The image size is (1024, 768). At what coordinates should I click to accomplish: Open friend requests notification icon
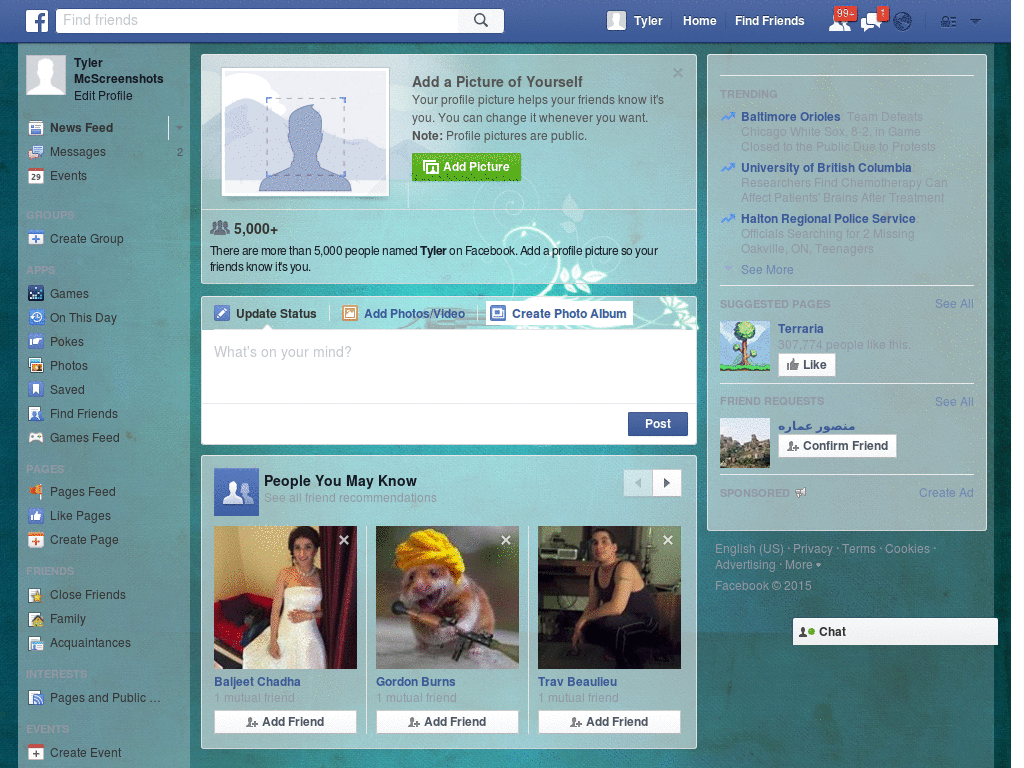click(x=840, y=21)
